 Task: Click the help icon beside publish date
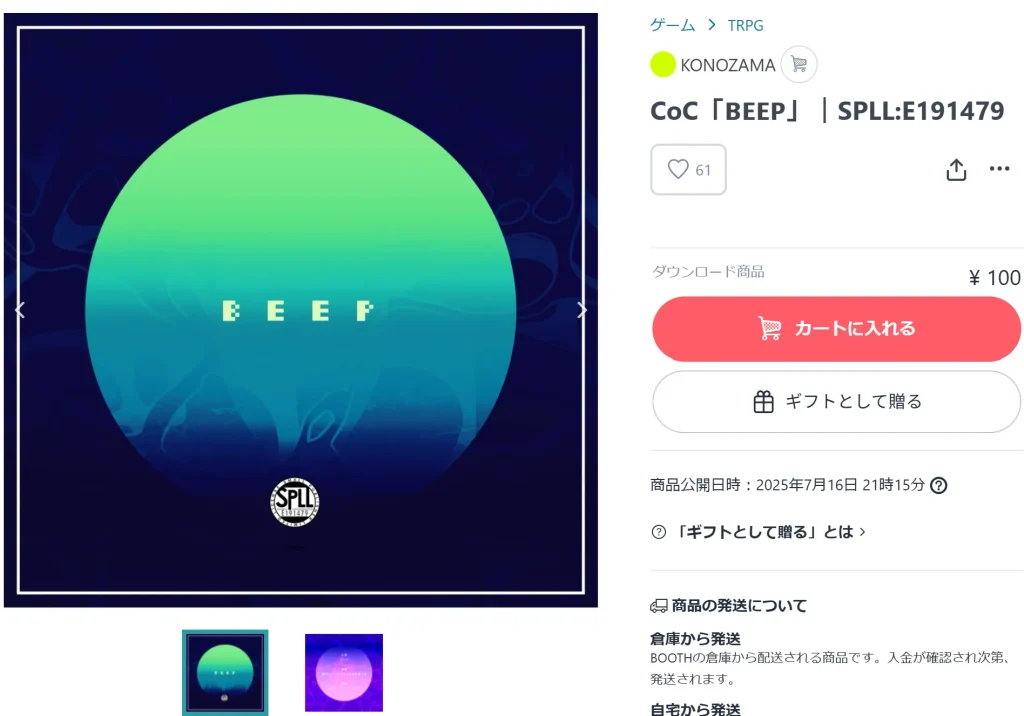click(x=938, y=485)
